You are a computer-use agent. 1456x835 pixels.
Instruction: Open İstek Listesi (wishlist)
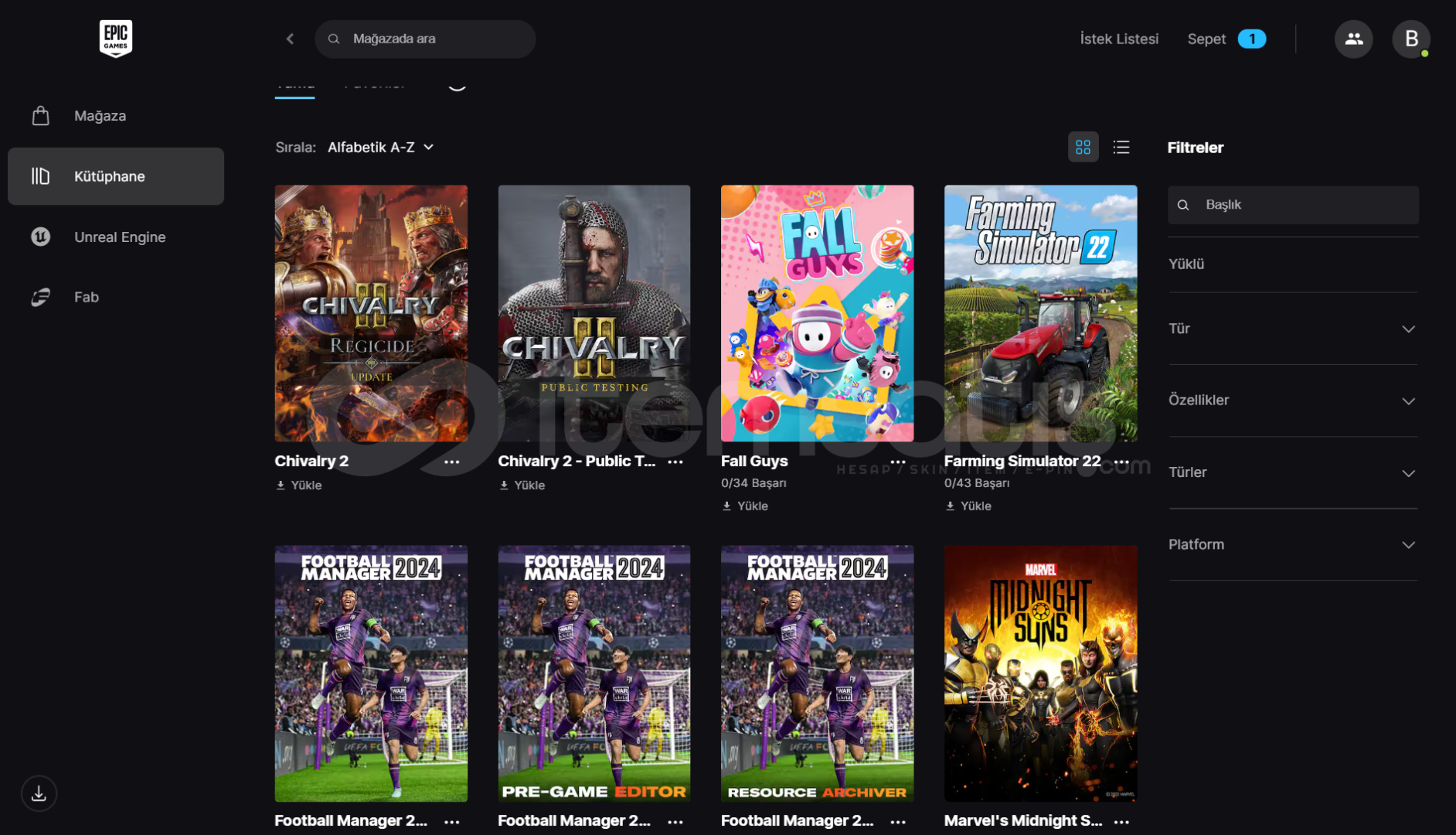(x=1119, y=39)
